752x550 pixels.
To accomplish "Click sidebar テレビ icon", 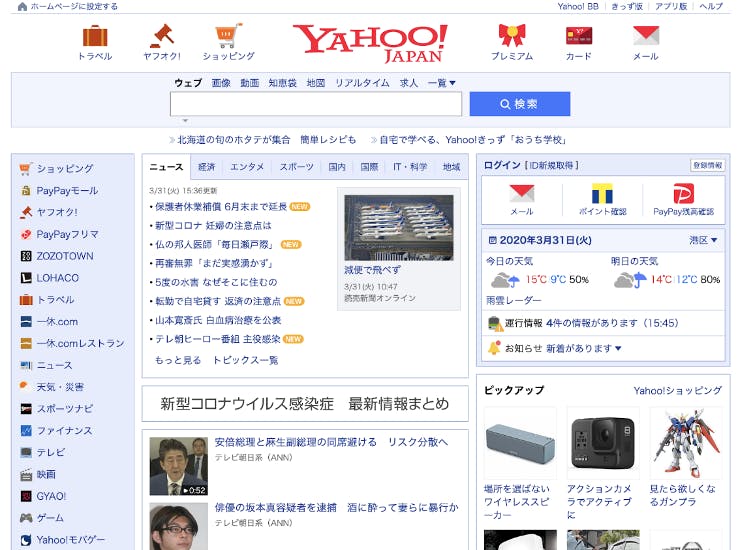I will click(x=26, y=452).
